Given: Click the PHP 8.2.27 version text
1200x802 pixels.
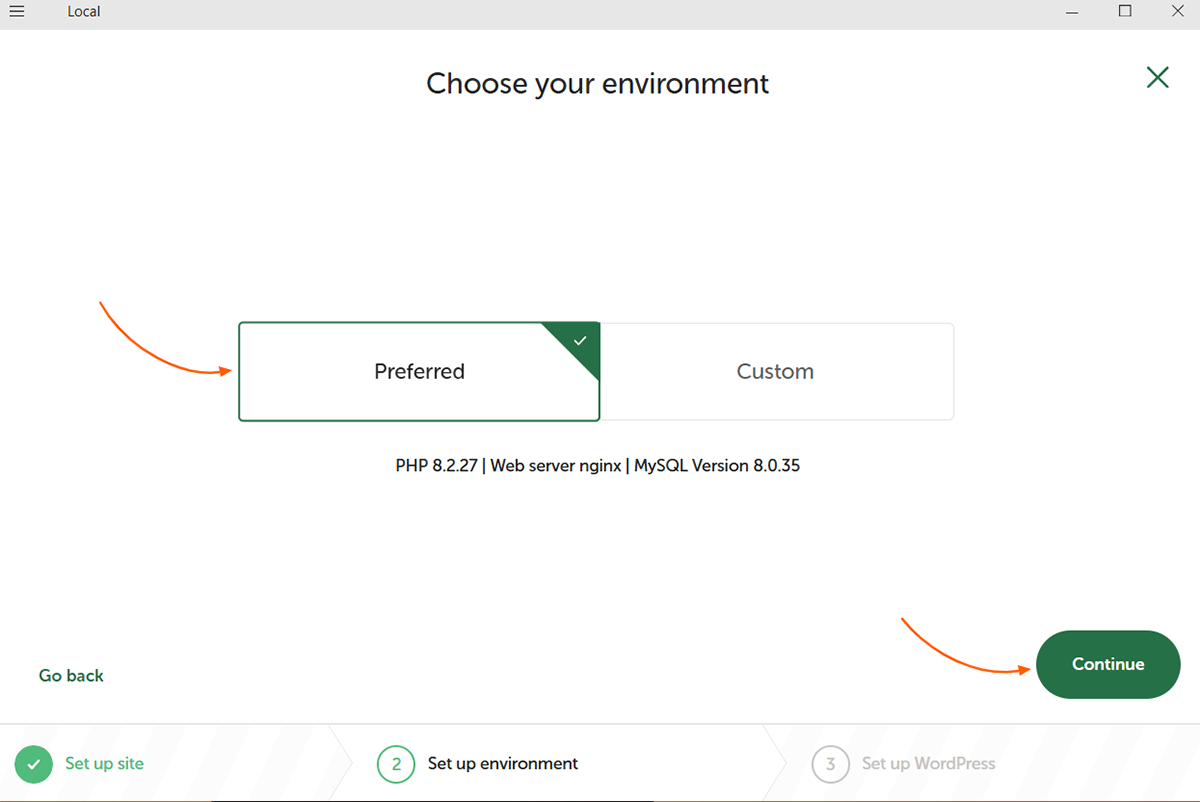Looking at the screenshot, I should click(x=438, y=466).
